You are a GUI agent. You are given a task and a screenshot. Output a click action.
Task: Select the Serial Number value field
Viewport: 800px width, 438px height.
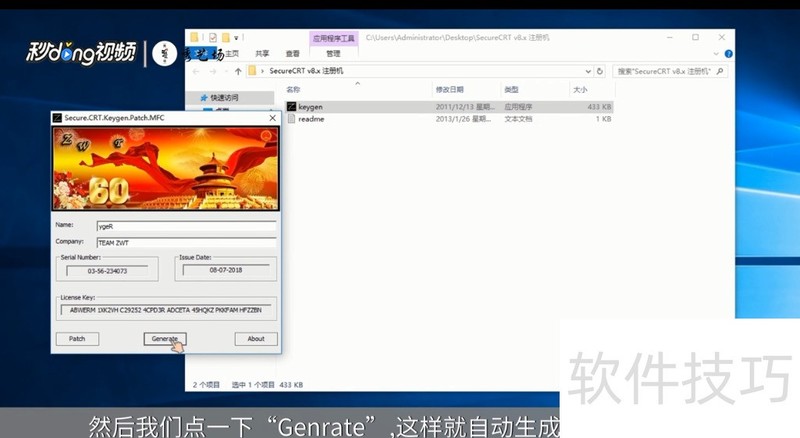point(107,271)
